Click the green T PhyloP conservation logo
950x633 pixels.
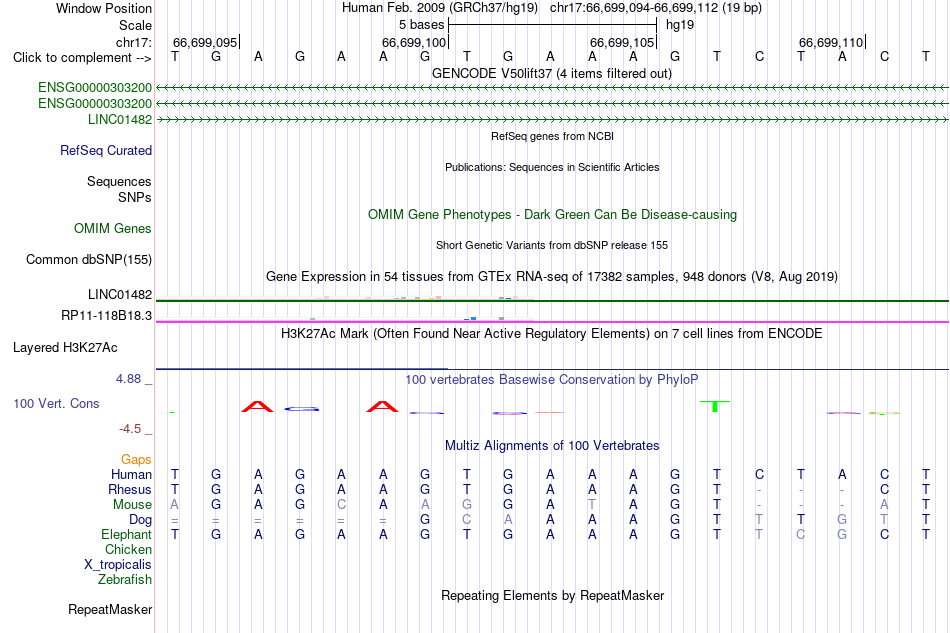(715, 406)
